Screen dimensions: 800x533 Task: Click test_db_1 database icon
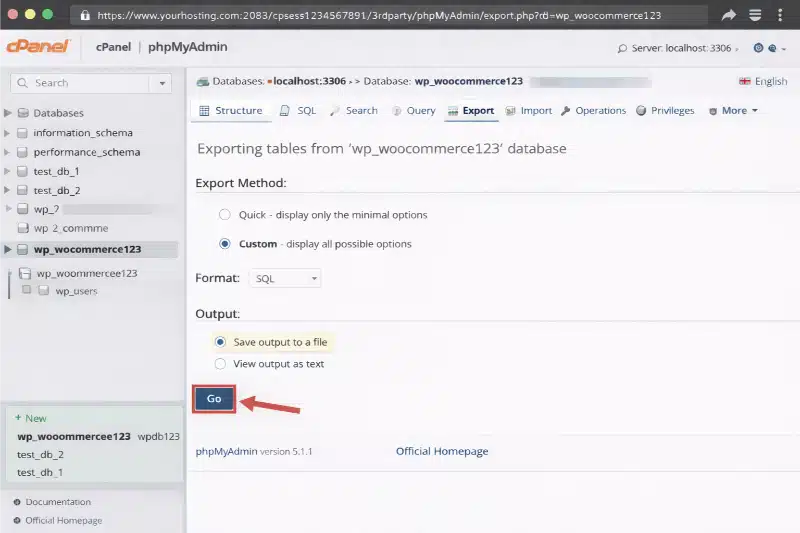pos(22,171)
